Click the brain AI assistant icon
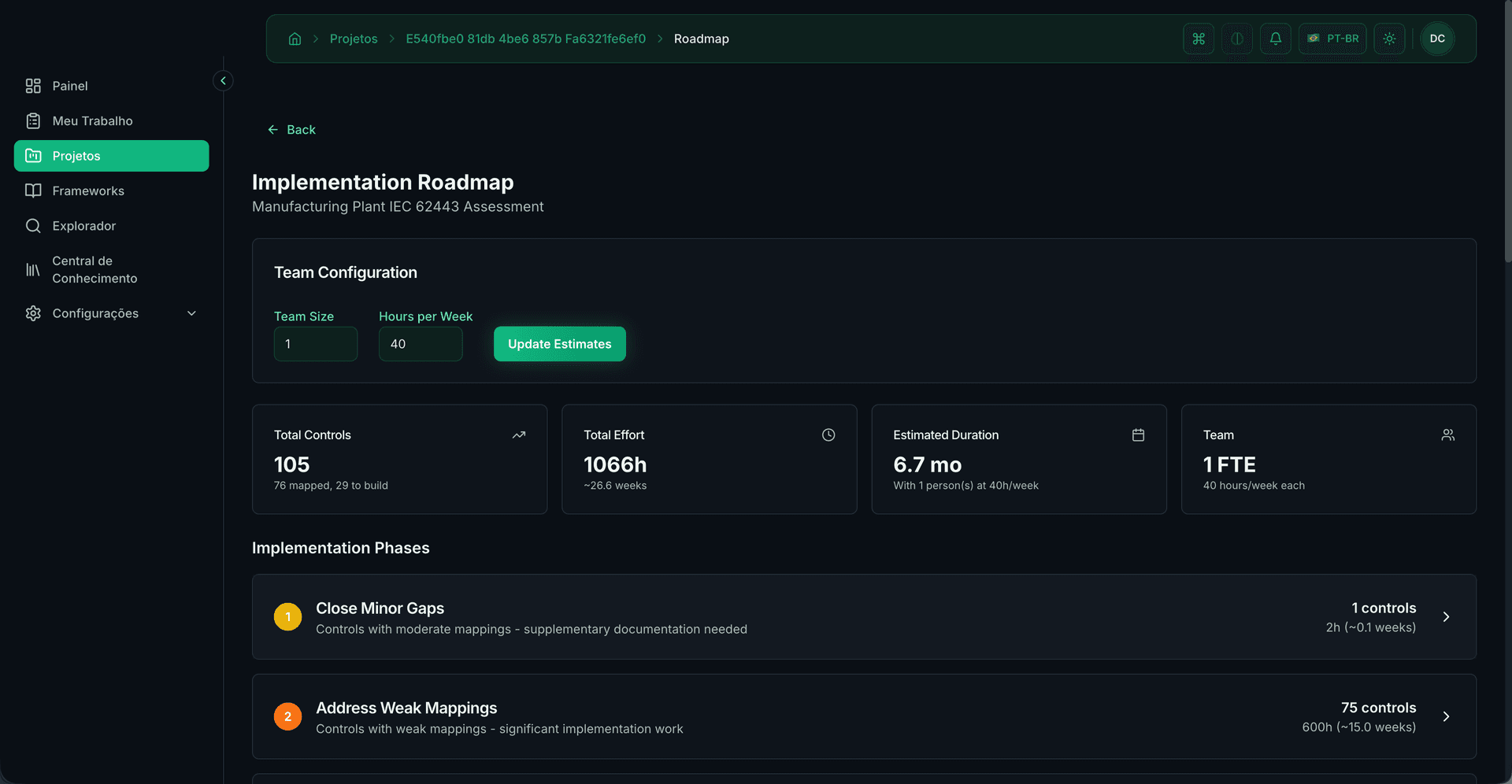The height and width of the screenshot is (784, 1512). point(1236,39)
